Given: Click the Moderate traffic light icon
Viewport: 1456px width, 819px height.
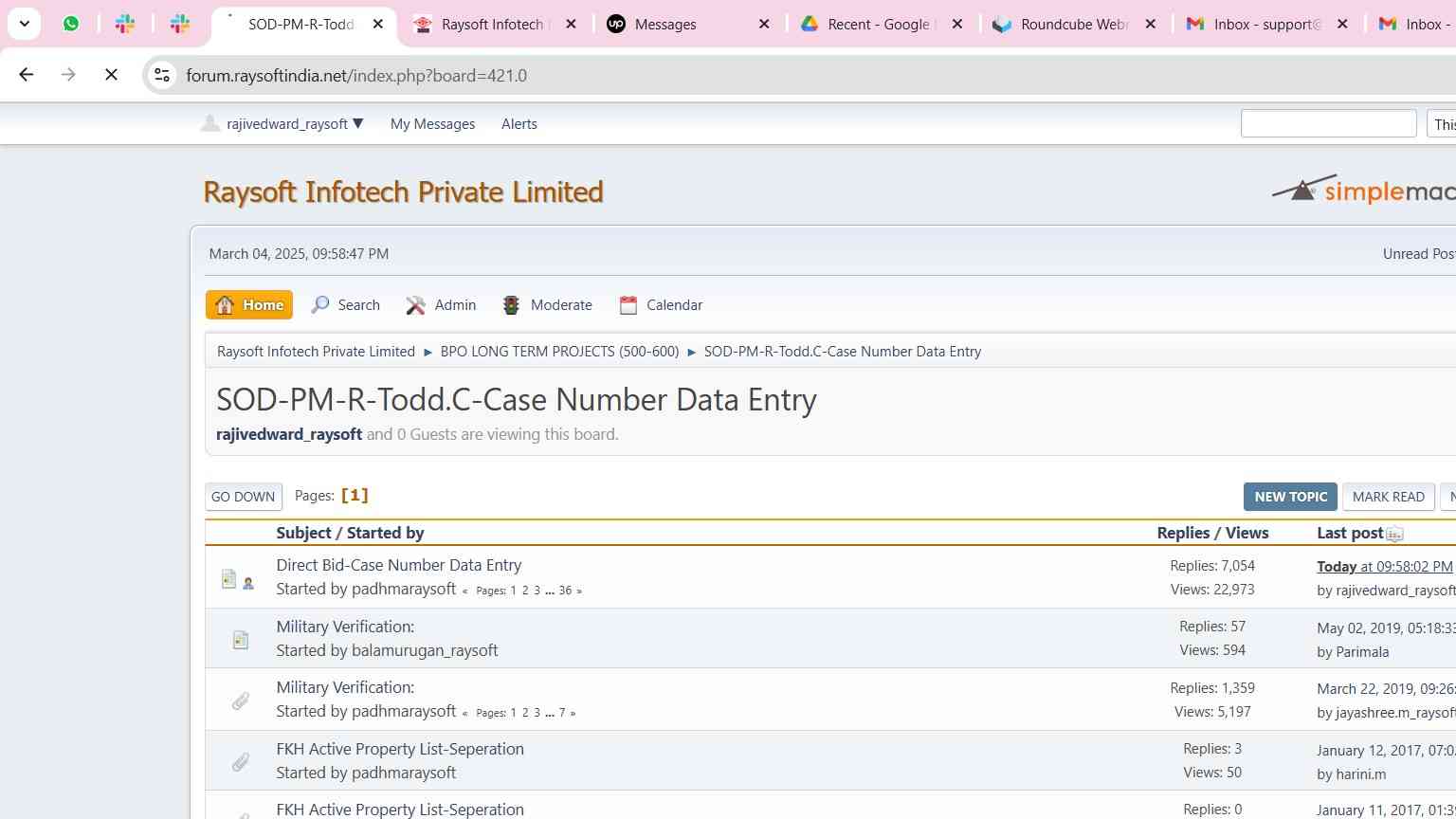Looking at the screenshot, I should [511, 304].
